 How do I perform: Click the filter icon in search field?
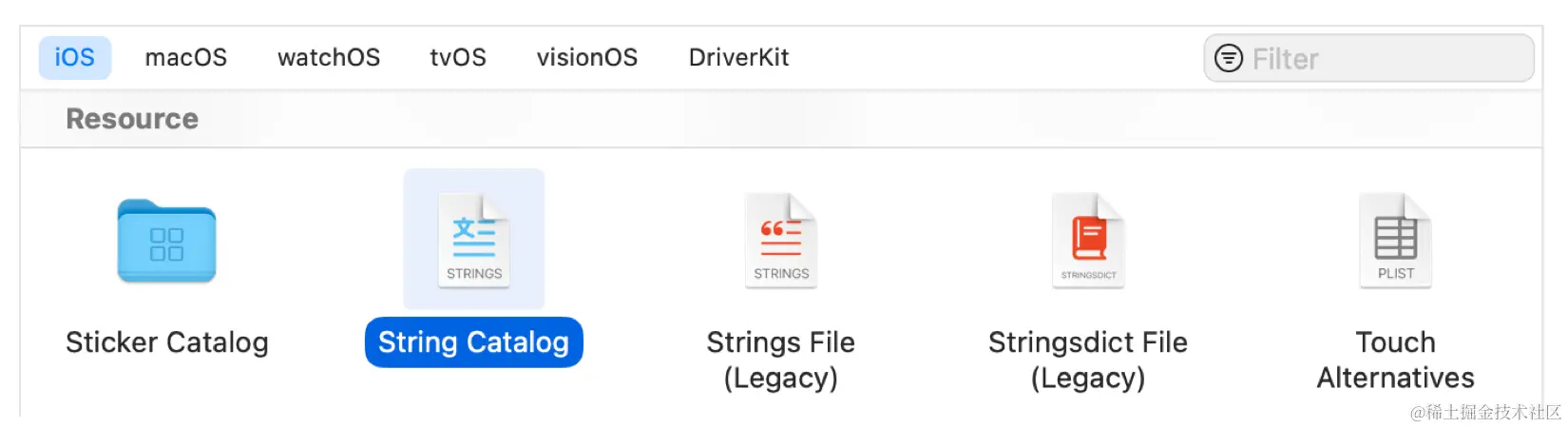pos(1229,59)
